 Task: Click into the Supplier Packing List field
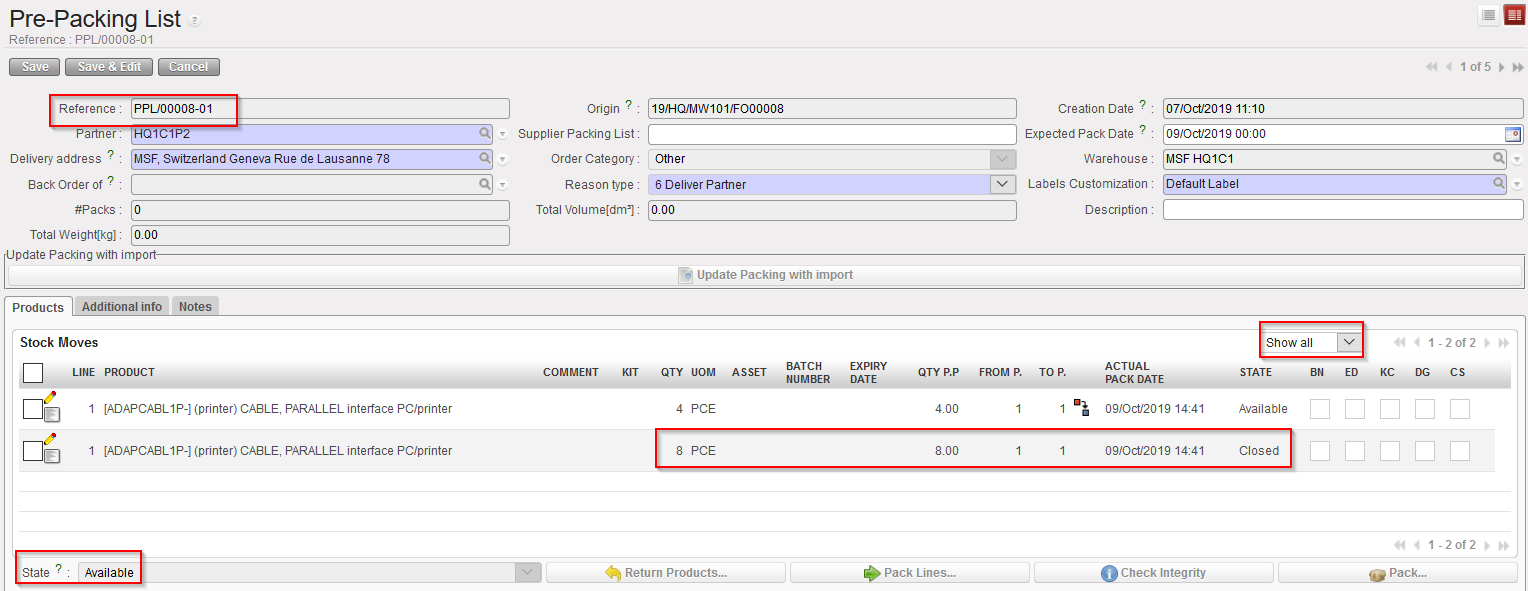tap(831, 134)
